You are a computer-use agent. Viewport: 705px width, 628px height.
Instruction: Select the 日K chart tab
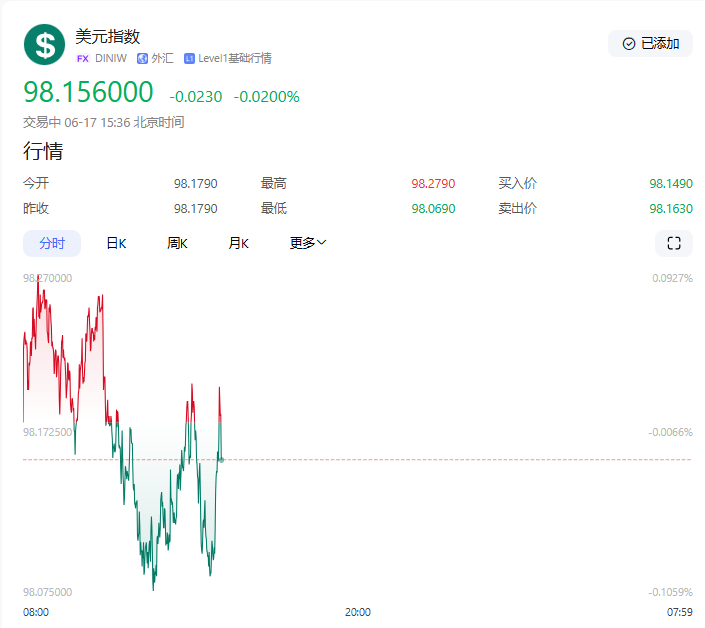tap(116, 243)
